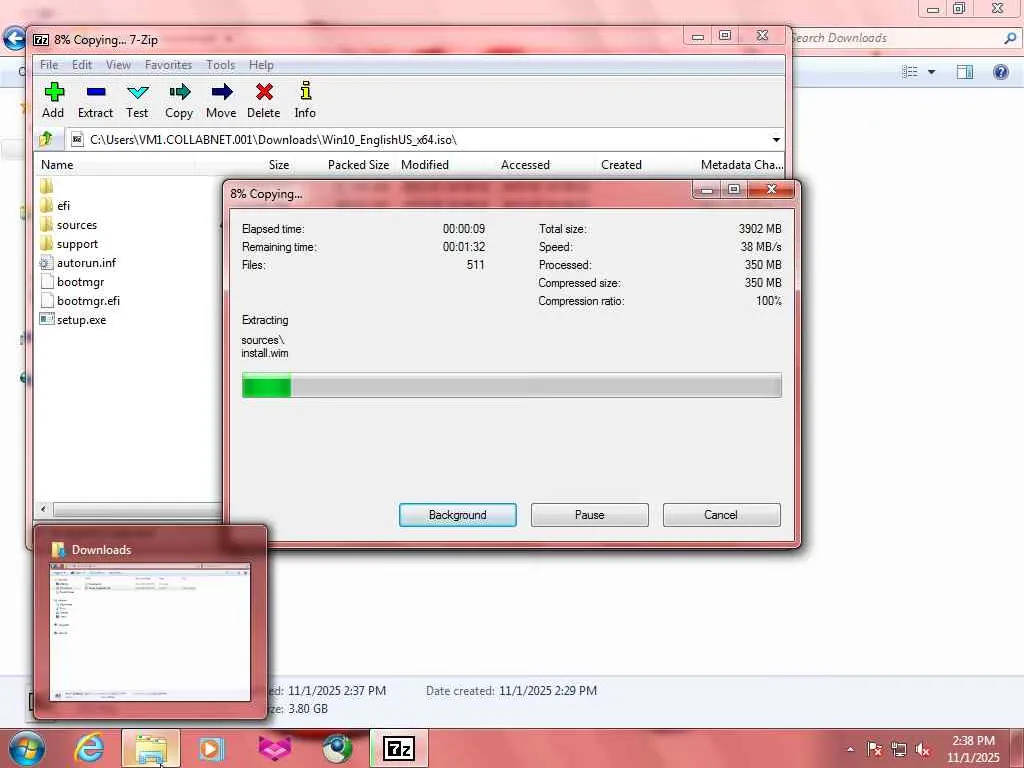Maximize the 8% Copying dialog
Image resolution: width=1024 pixels, height=768 pixels.
(734, 189)
